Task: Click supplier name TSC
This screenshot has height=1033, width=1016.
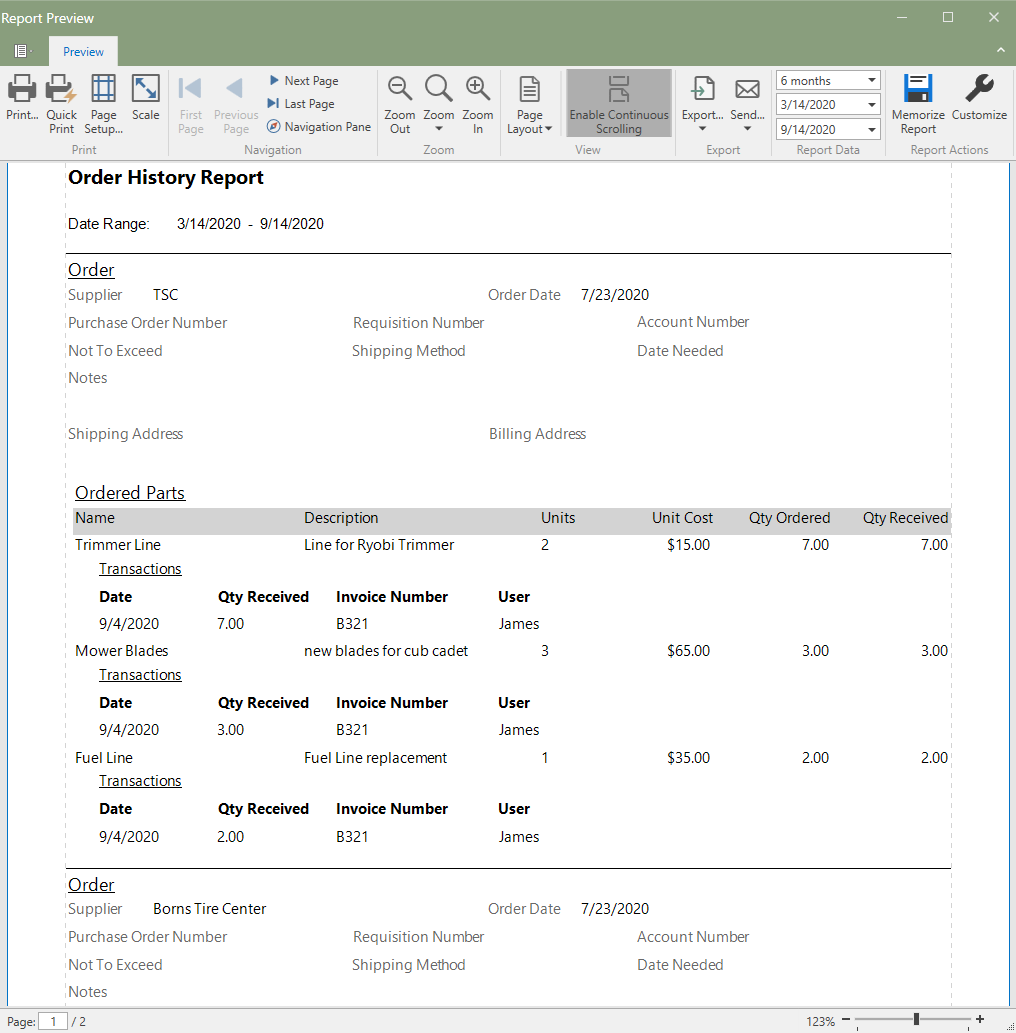Action: [x=165, y=294]
